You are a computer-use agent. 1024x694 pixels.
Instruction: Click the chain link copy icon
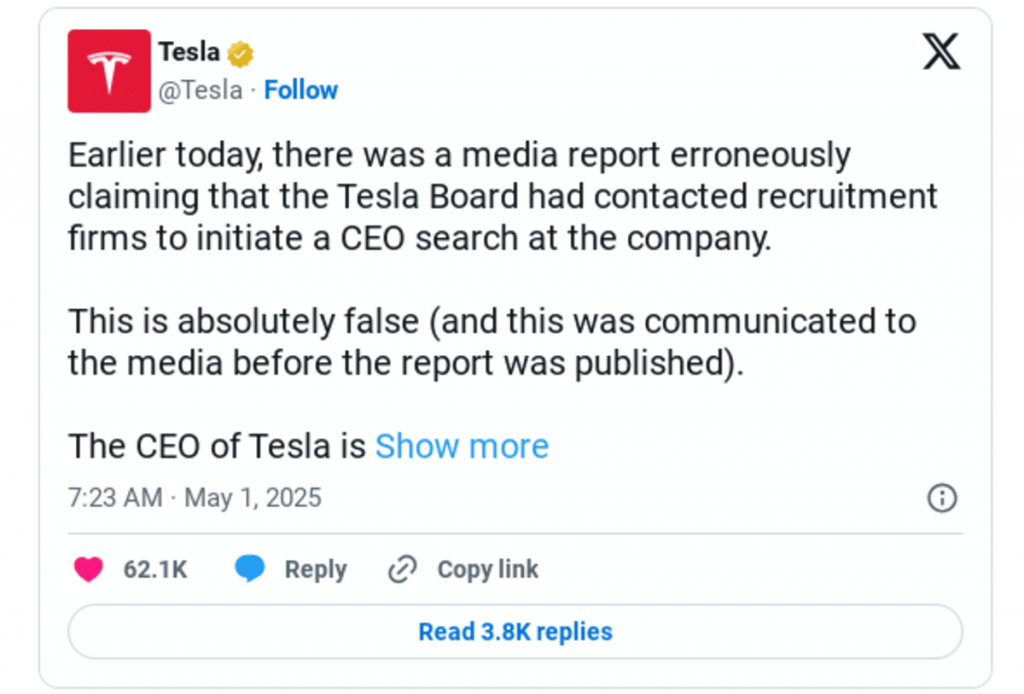click(402, 570)
